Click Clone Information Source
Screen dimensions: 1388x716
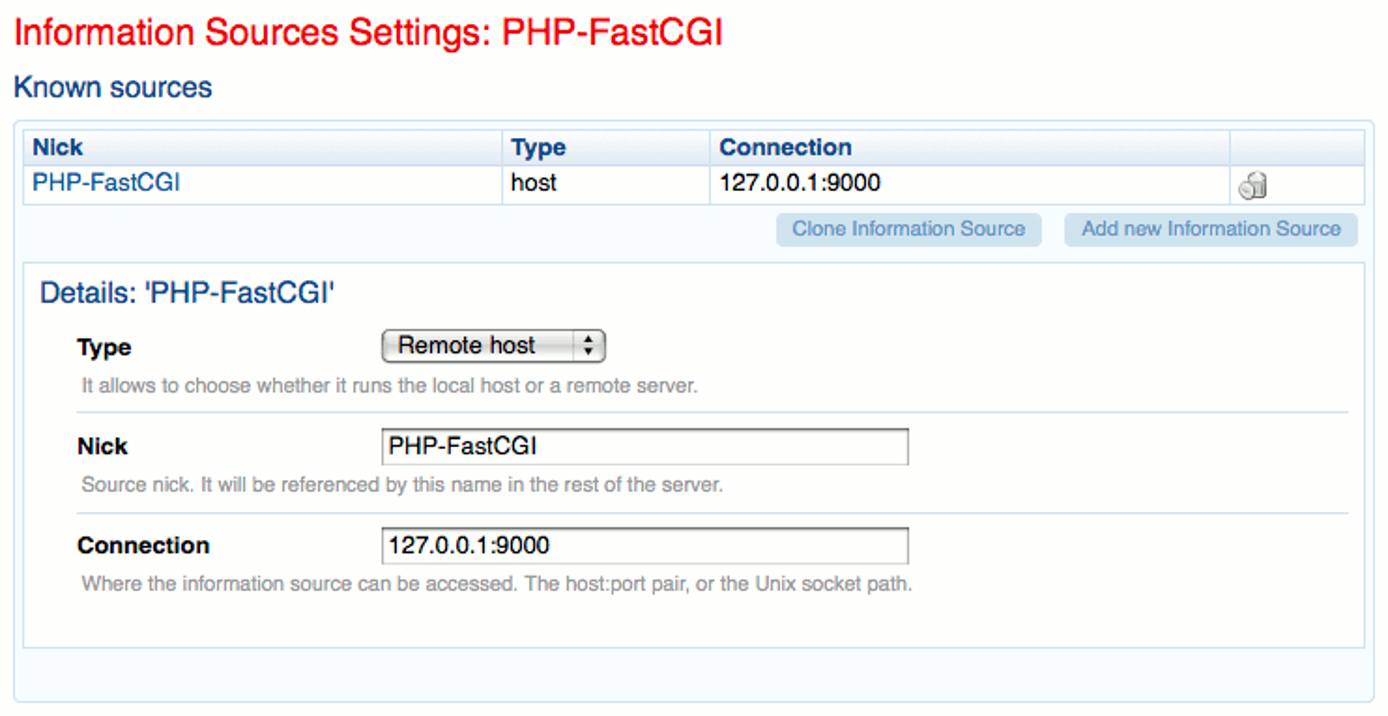(x=909, y=229)
